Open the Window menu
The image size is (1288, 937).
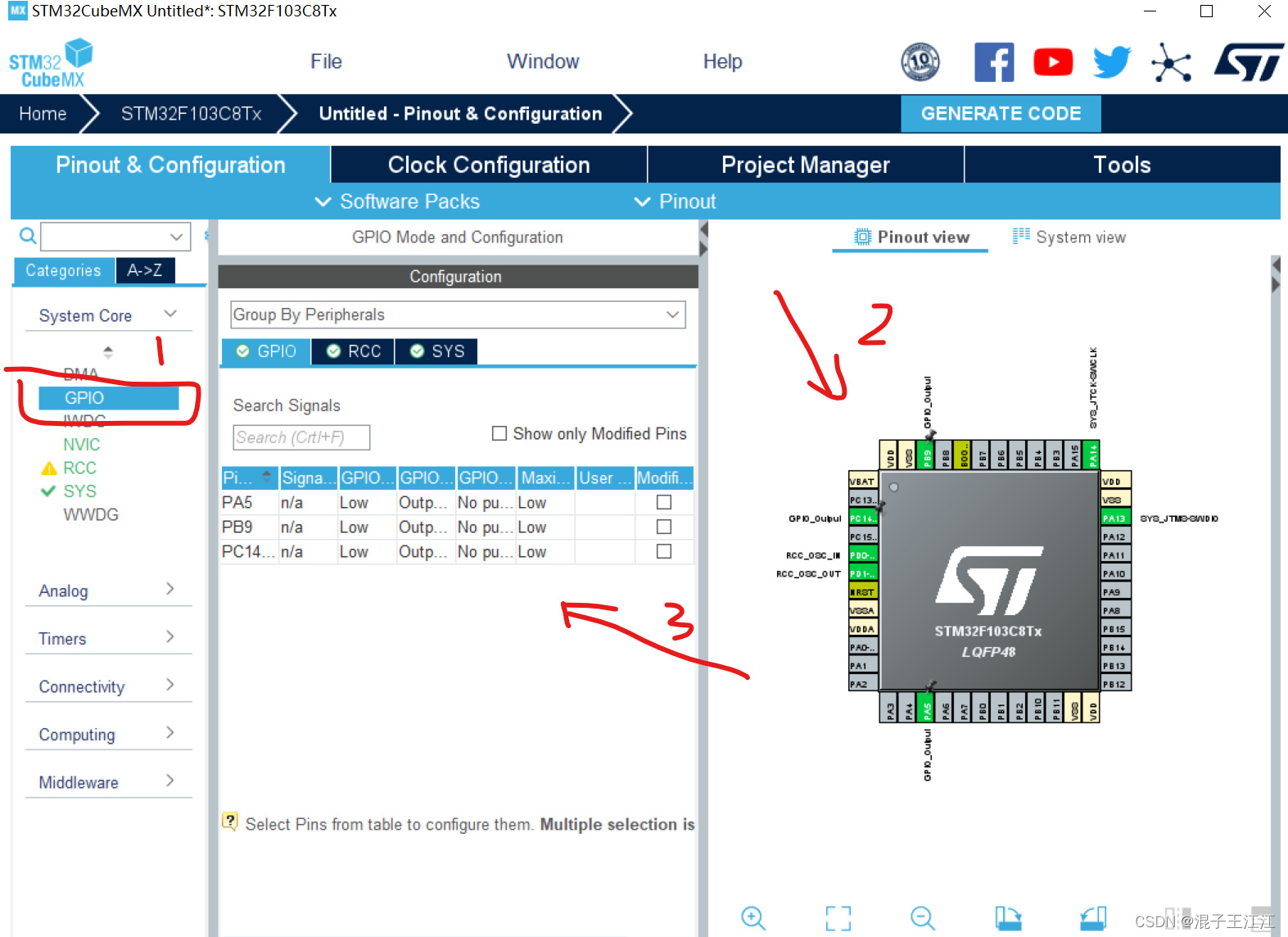point(543,61)
